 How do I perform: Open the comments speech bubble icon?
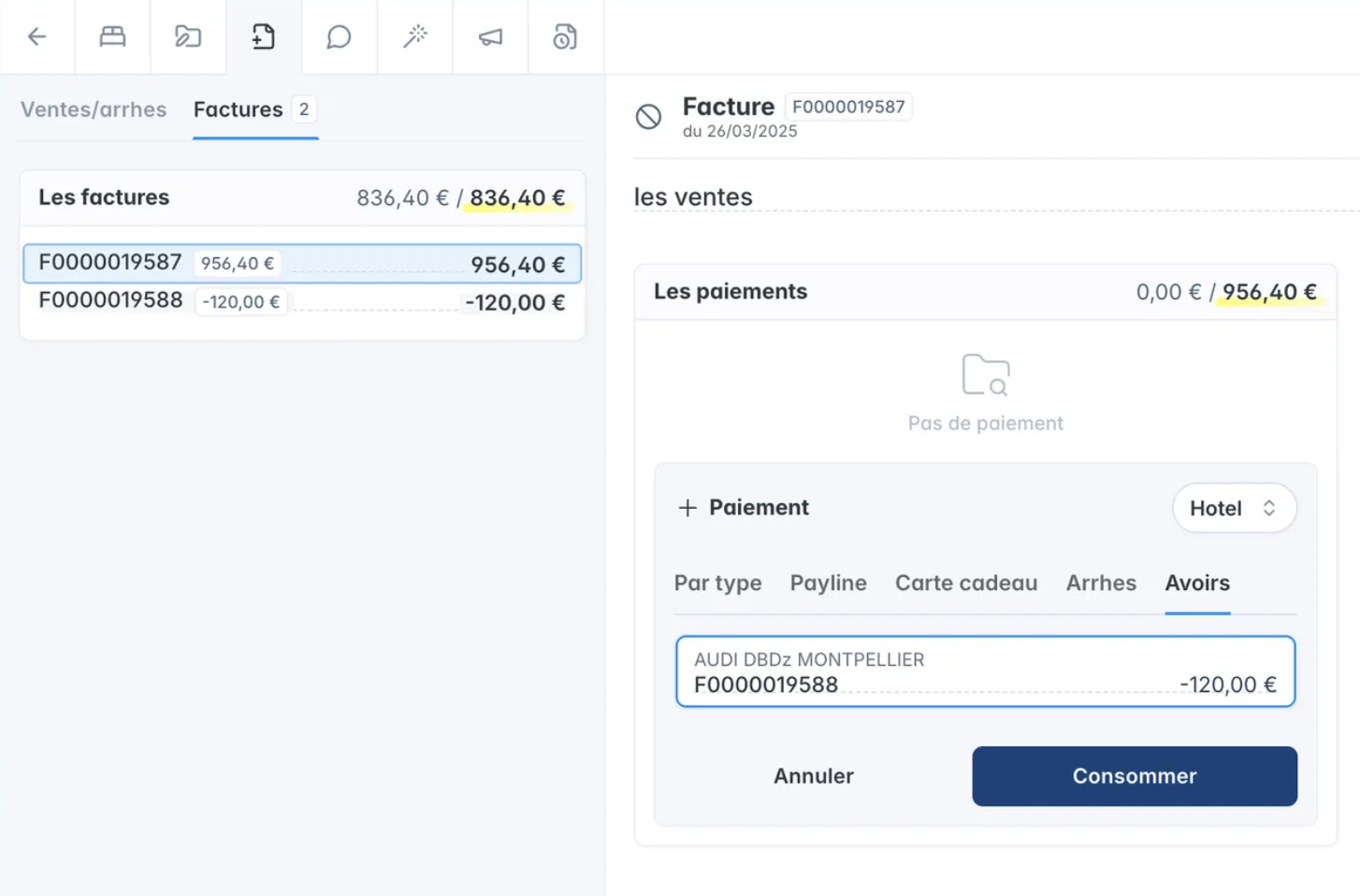click(x=339, y=36)
